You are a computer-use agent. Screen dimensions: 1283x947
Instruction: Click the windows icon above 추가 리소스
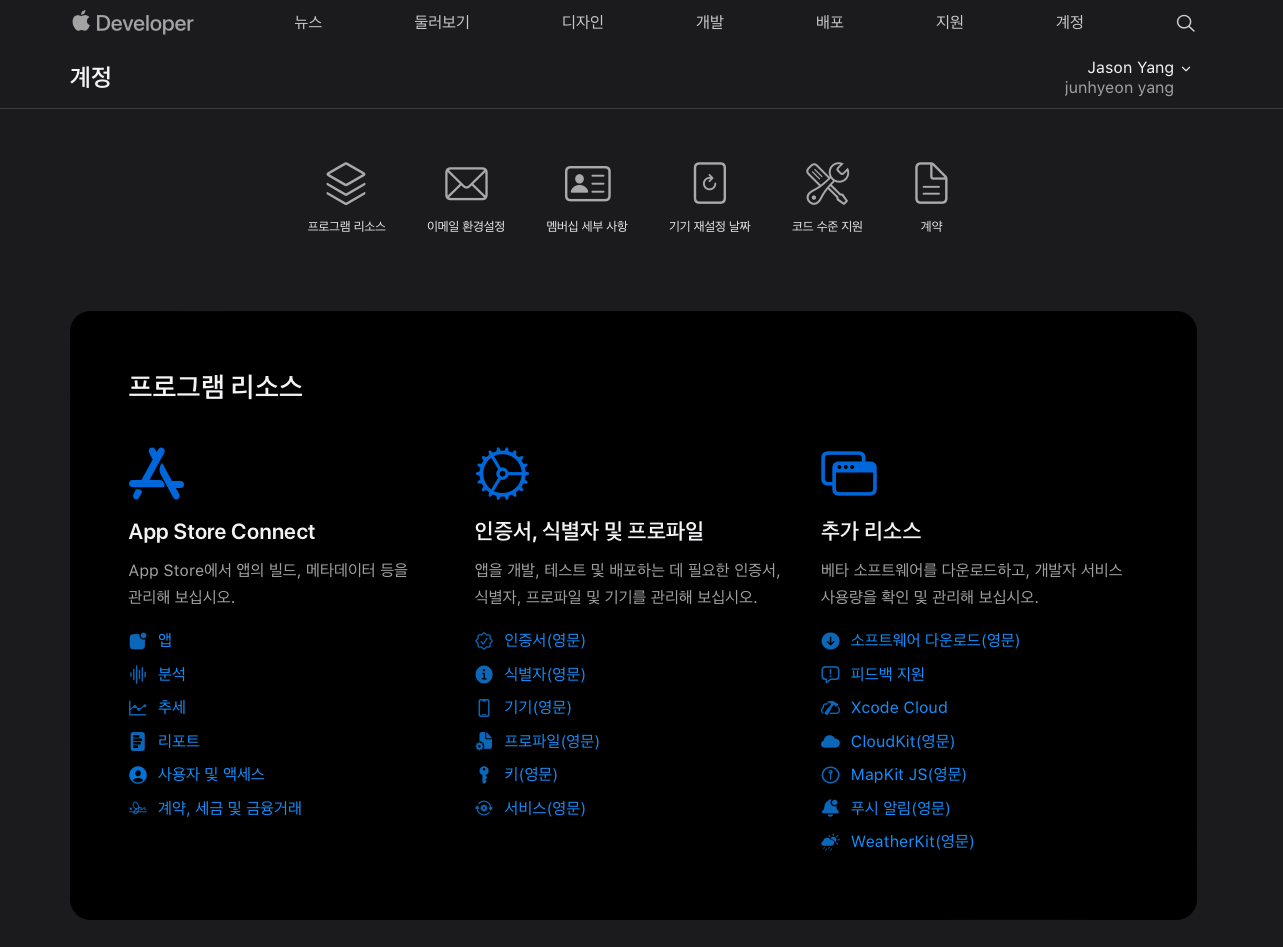(848, 473)
